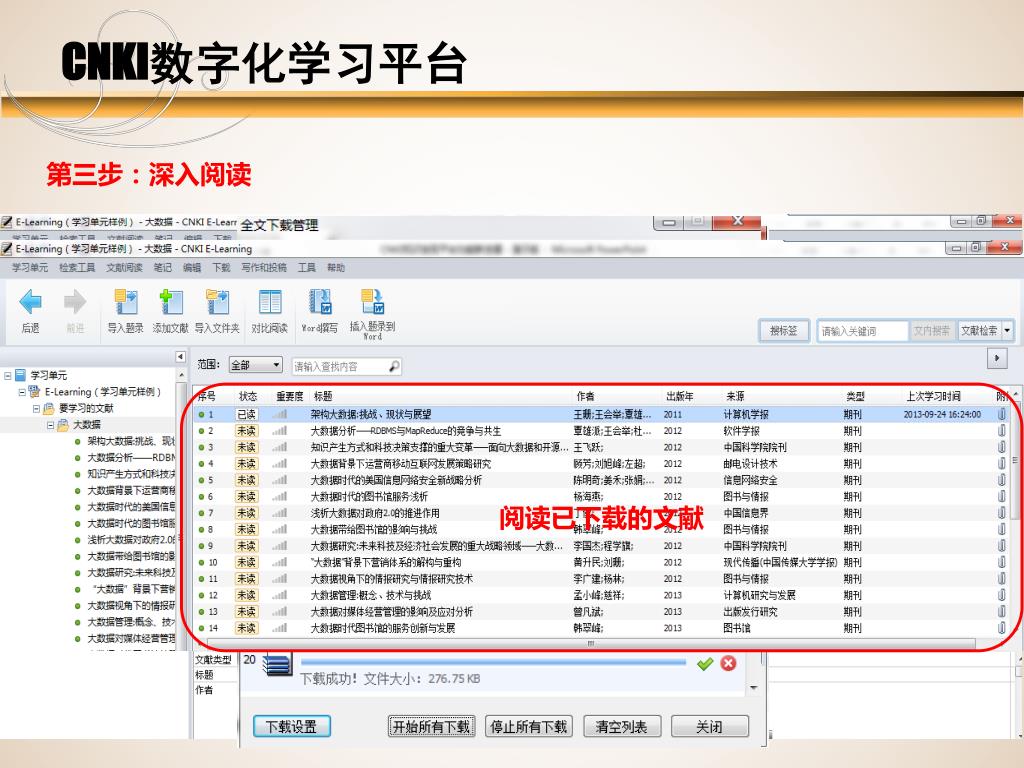Click the dropdown arrow below download item
Image resolution: width=1024 pixels, height=768 pixels.
click(754, 688)
